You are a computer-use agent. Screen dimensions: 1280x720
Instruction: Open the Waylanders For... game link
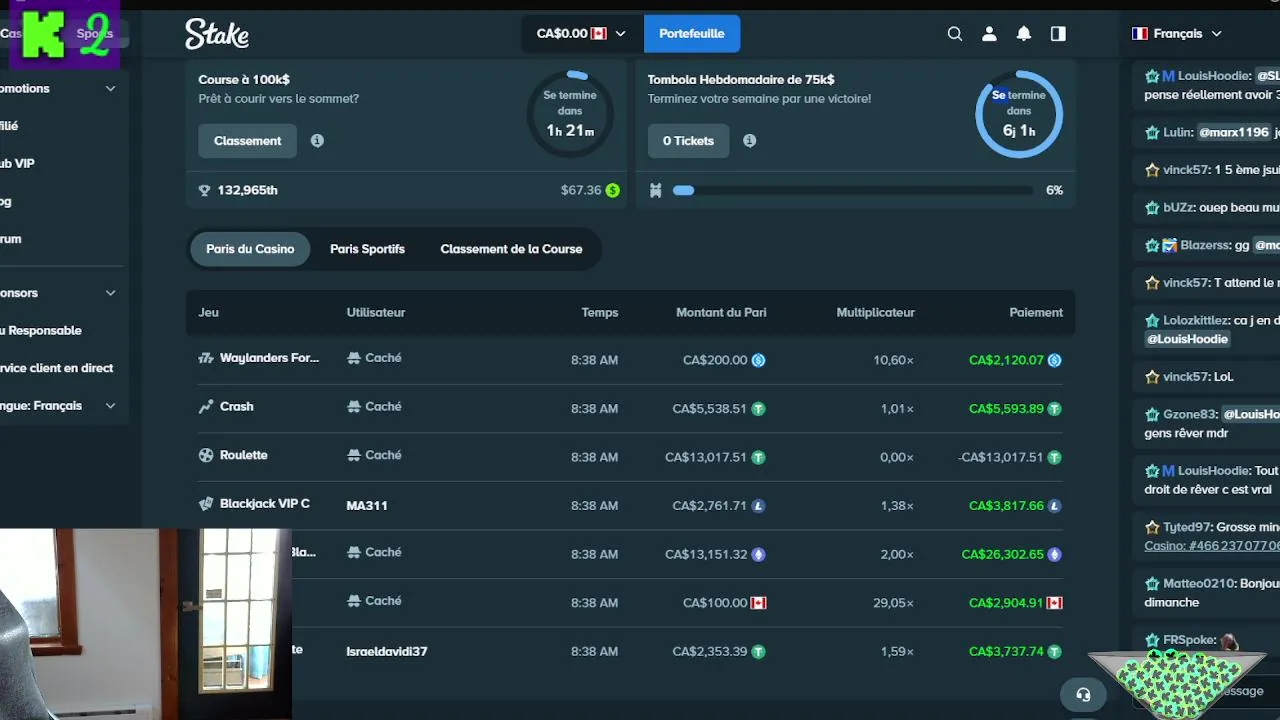tap(270, 358)
